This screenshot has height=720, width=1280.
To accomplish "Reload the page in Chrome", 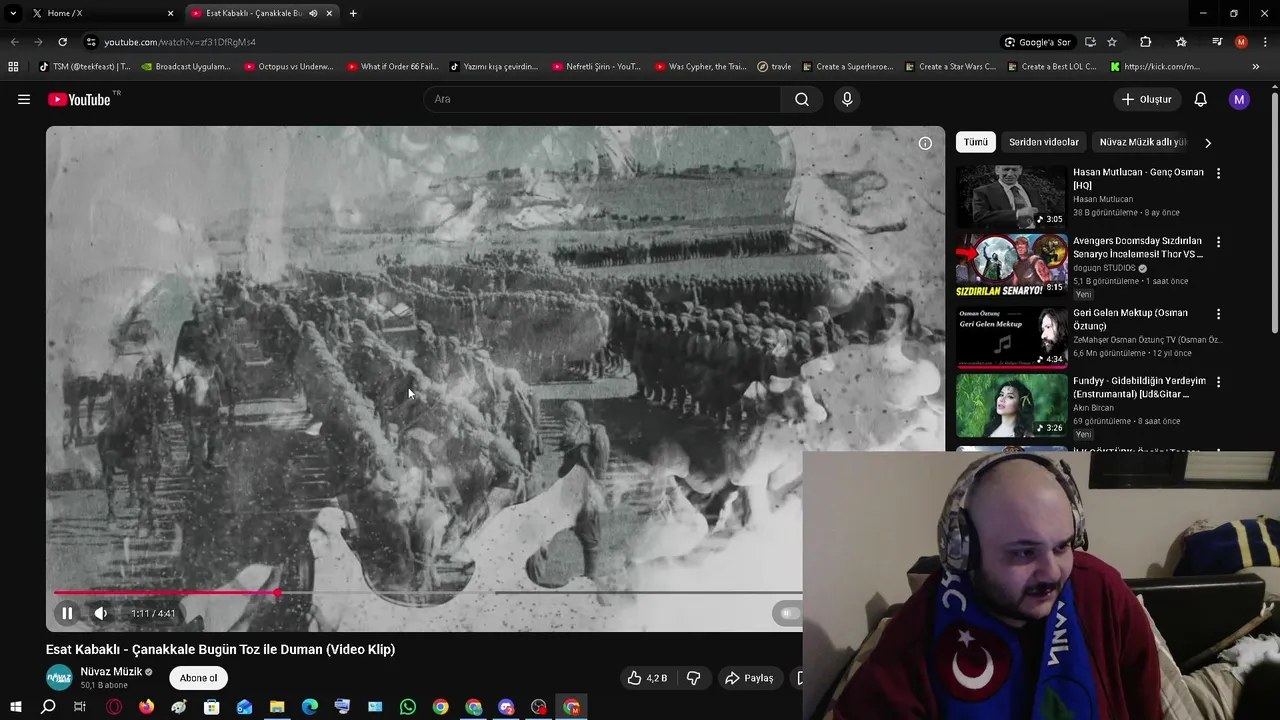I will click(x=62, y=42).
